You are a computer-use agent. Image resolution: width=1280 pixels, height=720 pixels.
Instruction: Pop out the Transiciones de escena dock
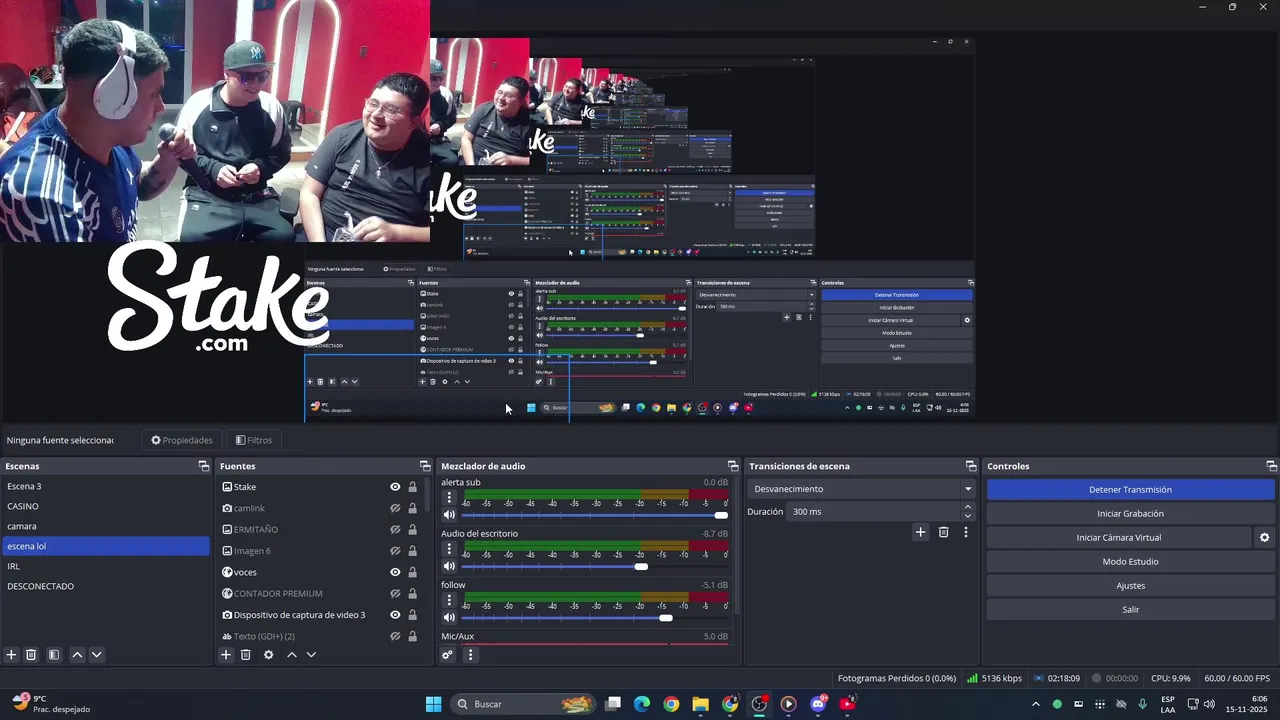(x=971, y=466)
